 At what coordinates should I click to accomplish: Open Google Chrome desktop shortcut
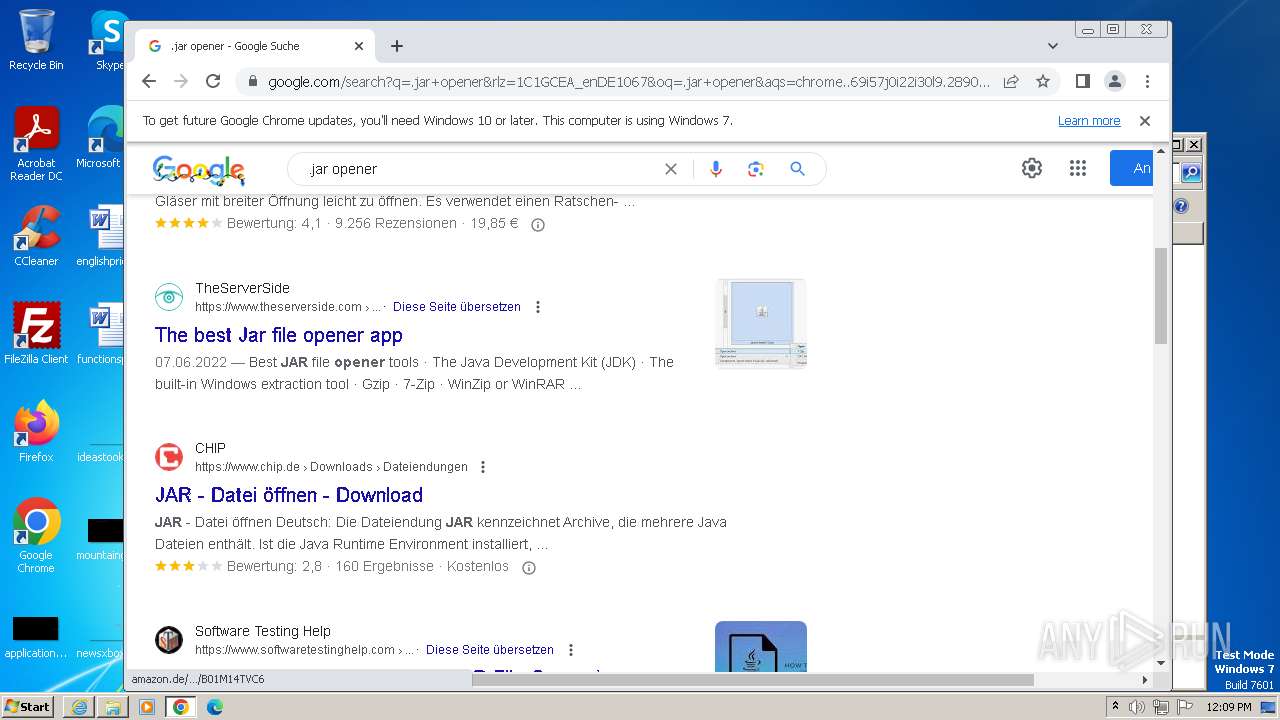[x=36, y=536]
